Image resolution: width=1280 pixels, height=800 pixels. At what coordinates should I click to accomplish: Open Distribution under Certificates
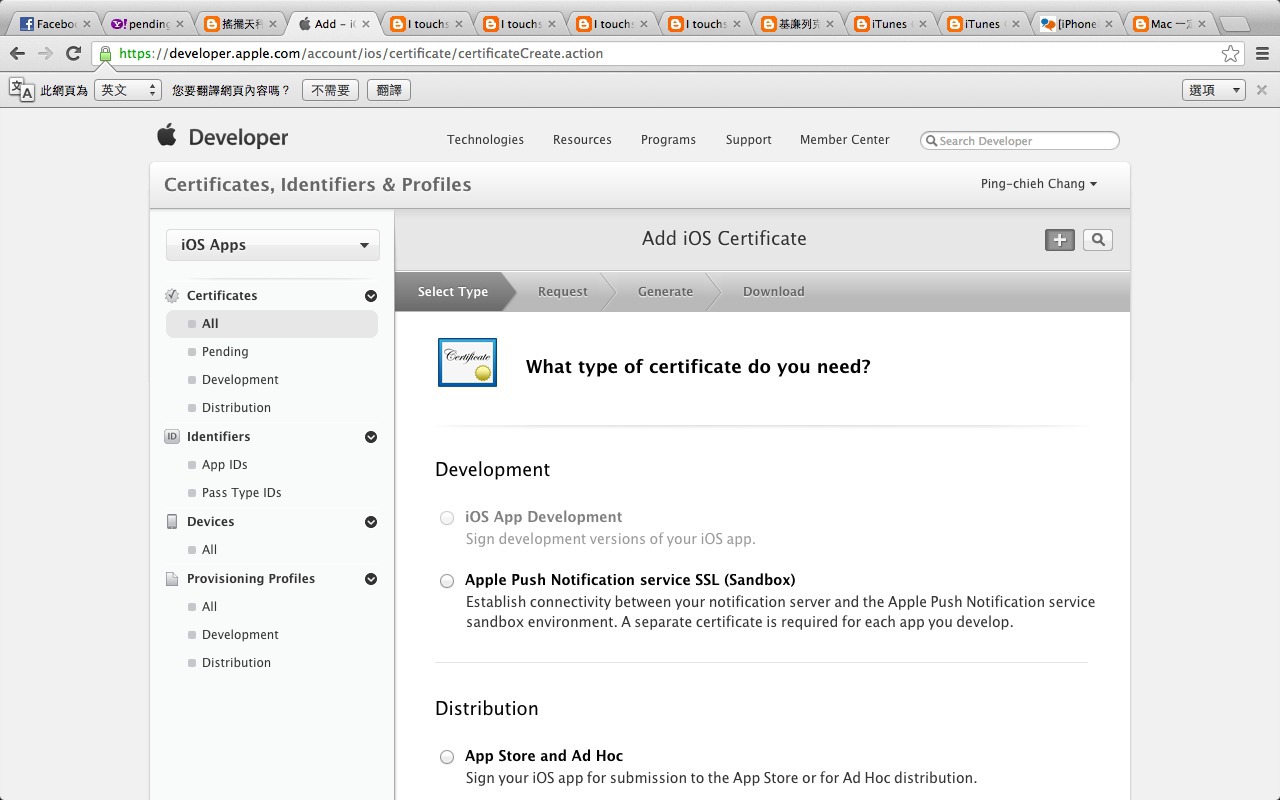(x=236, y=408)
